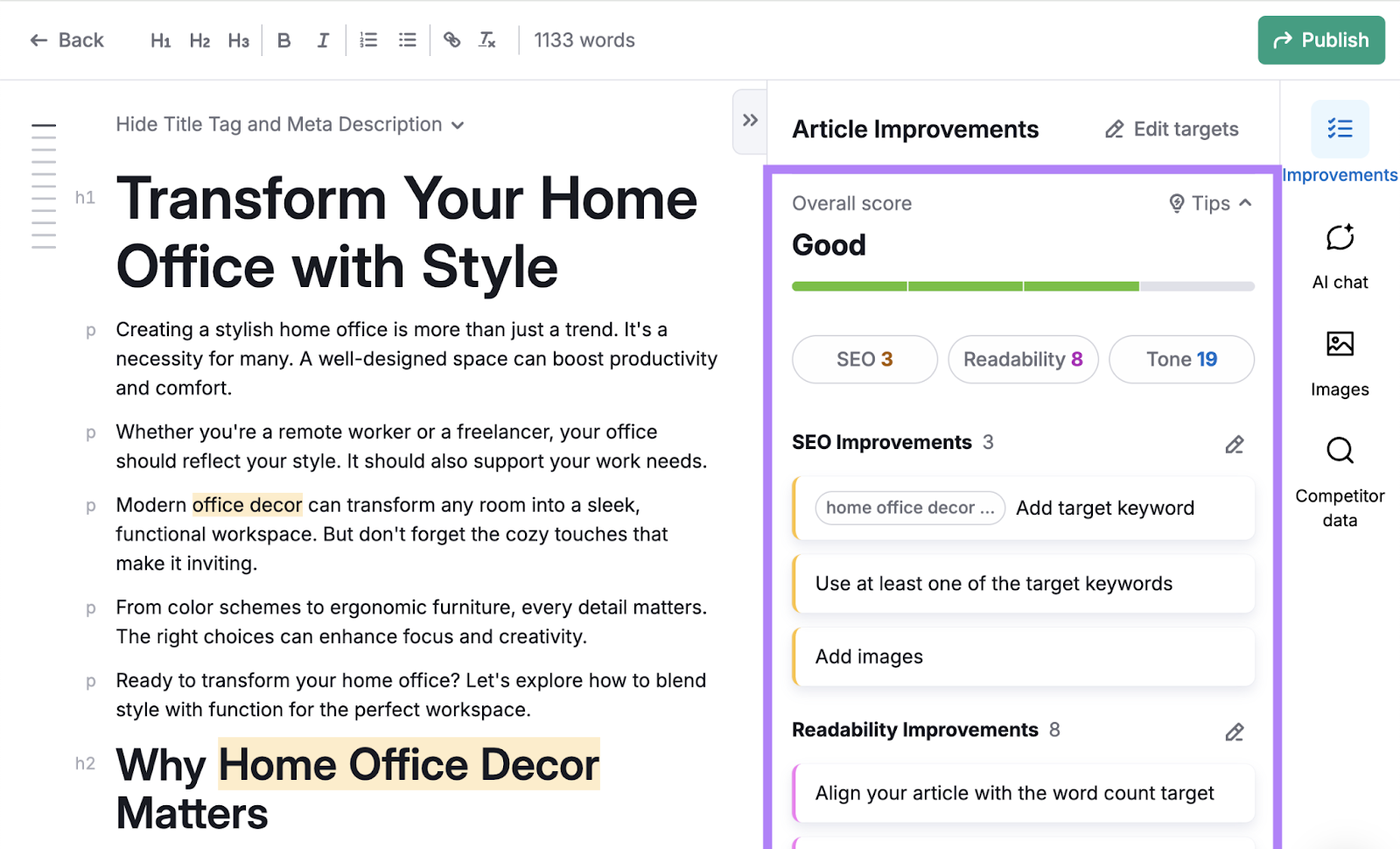Toggle italic formatting
The width and height of the screenshot is (1400, 849).
[x=323, y=39]
